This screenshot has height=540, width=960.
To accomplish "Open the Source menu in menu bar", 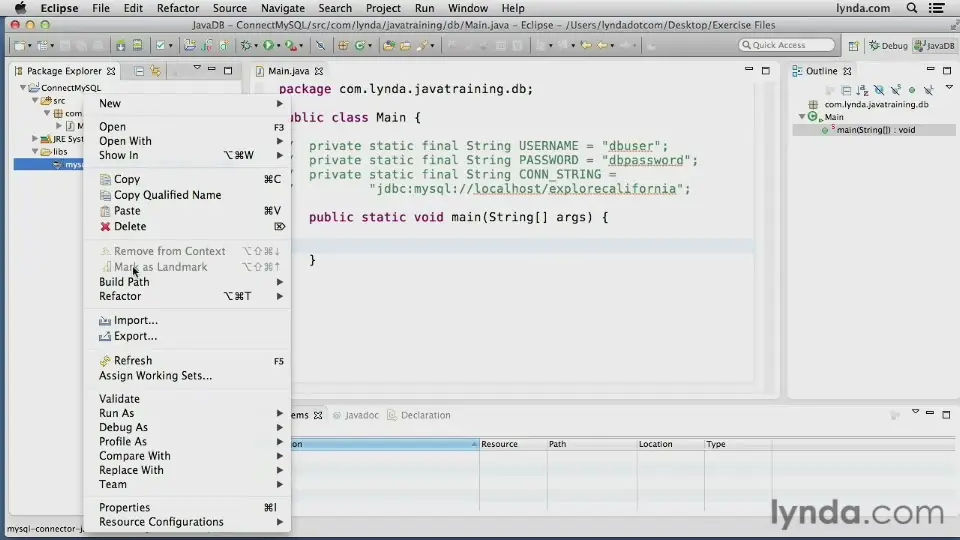I will tap(230, 8).
